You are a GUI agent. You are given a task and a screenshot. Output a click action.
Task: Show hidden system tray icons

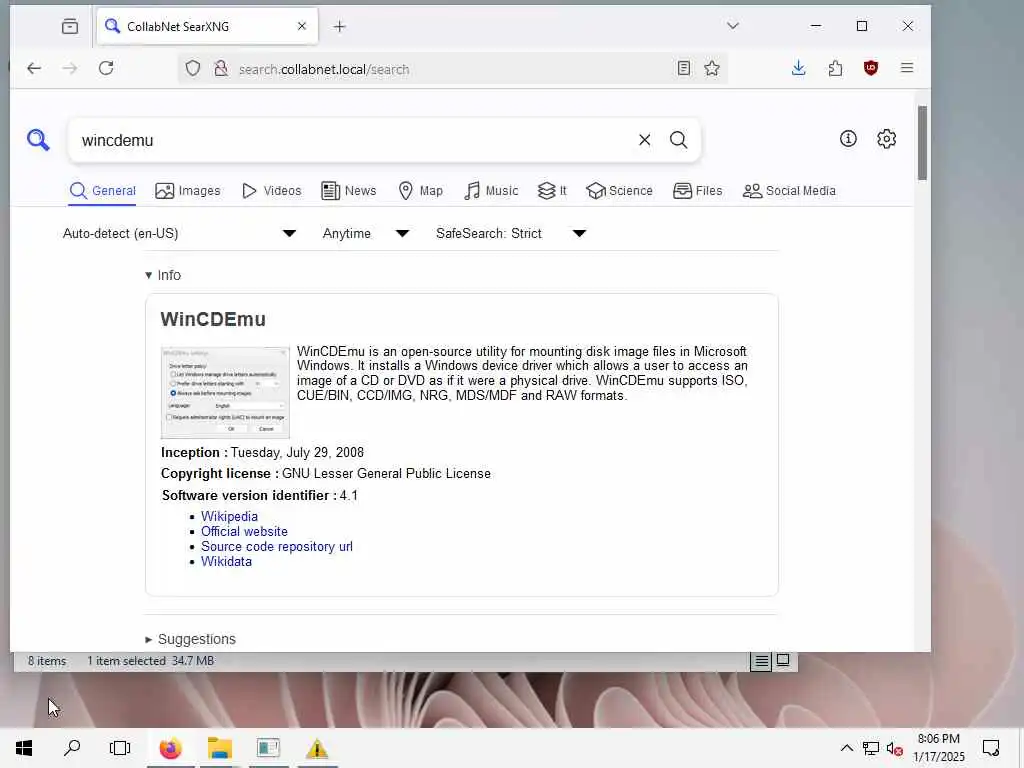[x=846, y=748]
